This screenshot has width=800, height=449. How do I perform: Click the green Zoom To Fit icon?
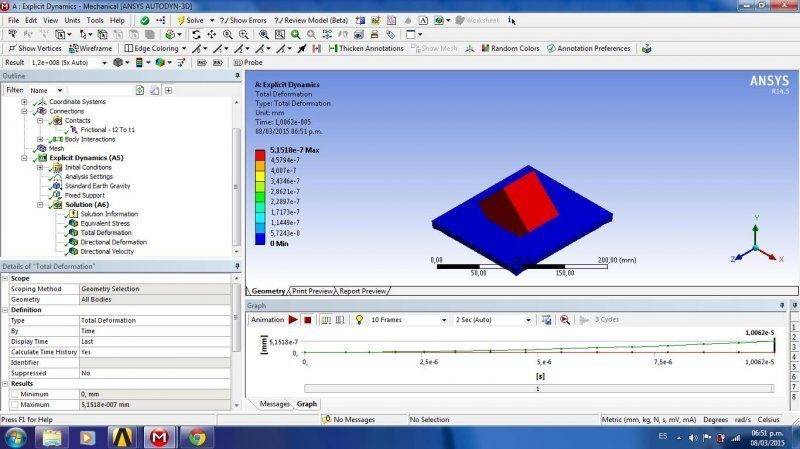coord(295,34)
